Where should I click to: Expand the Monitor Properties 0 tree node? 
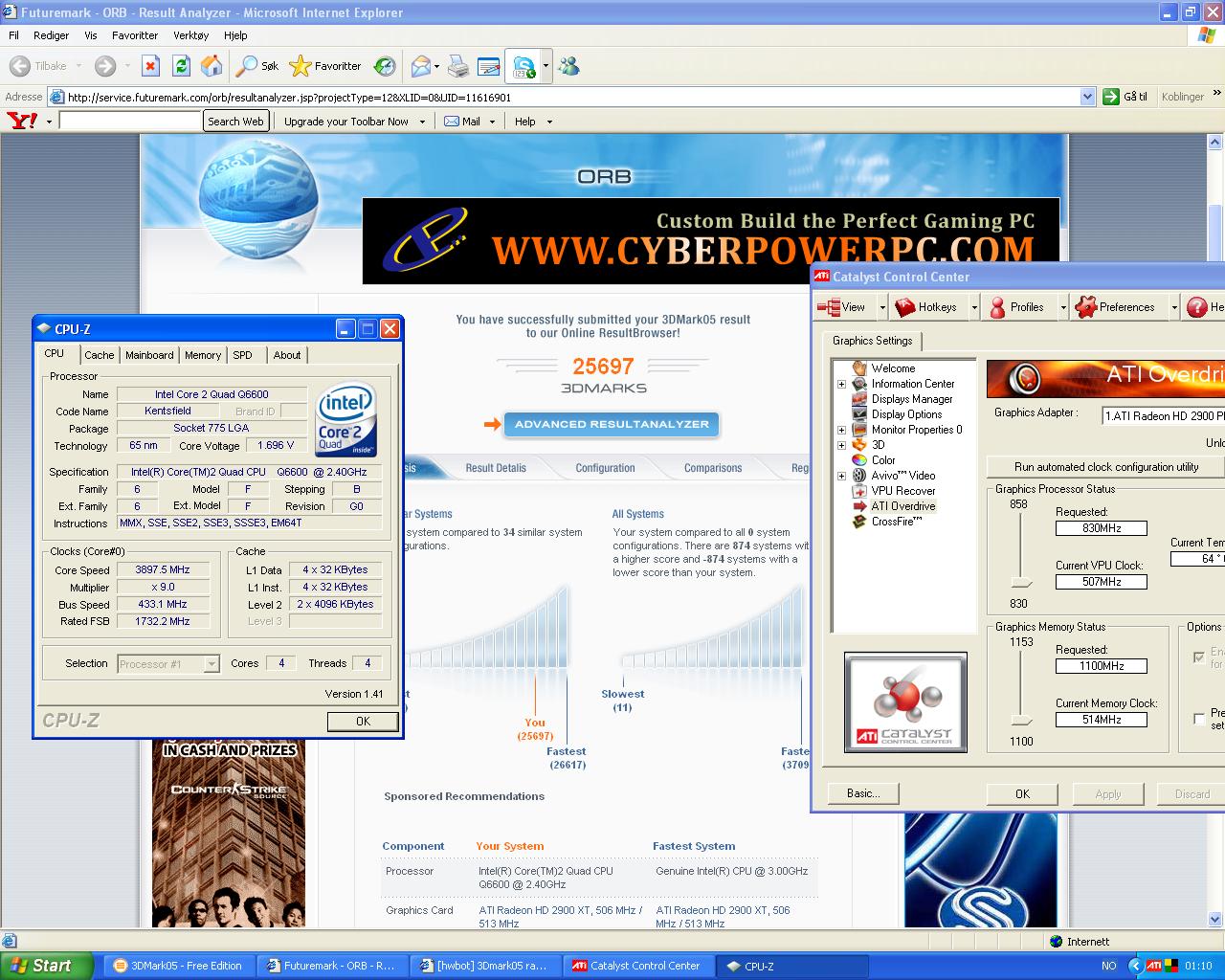pyautogui.click(x=842, y=430)
